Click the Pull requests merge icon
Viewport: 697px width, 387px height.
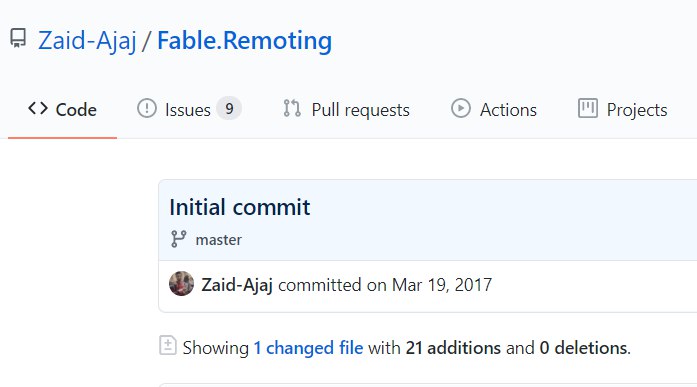click(292, 108)
